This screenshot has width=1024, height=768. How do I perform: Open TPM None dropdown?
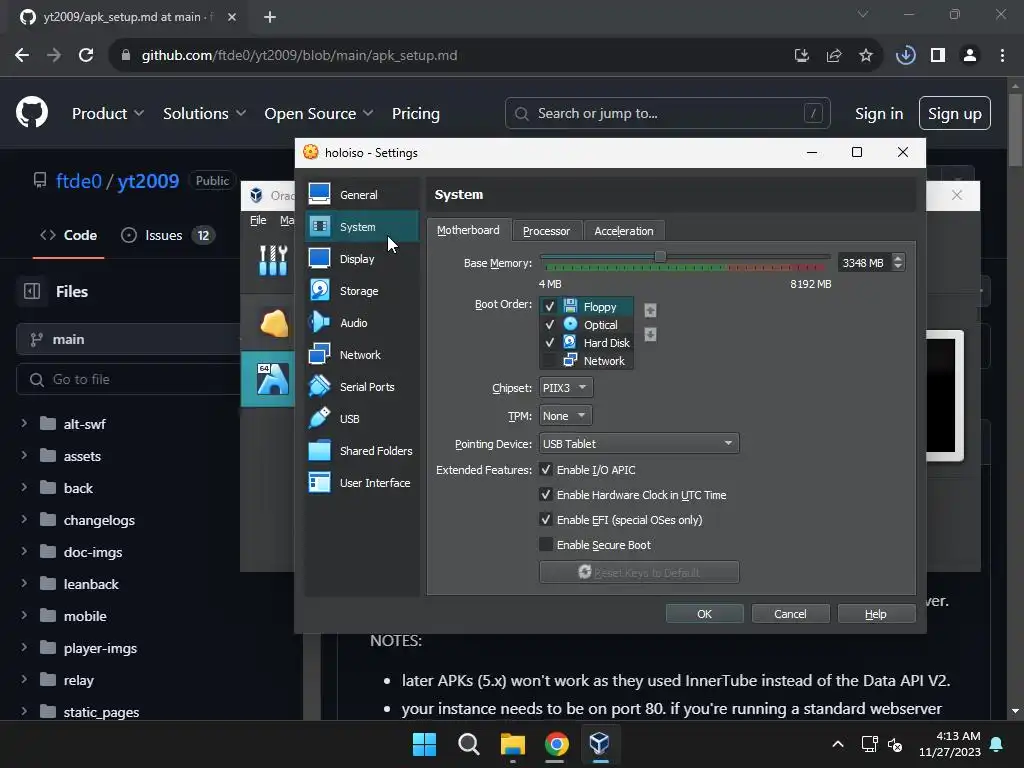pyautogui.click(x=566, y=415)
